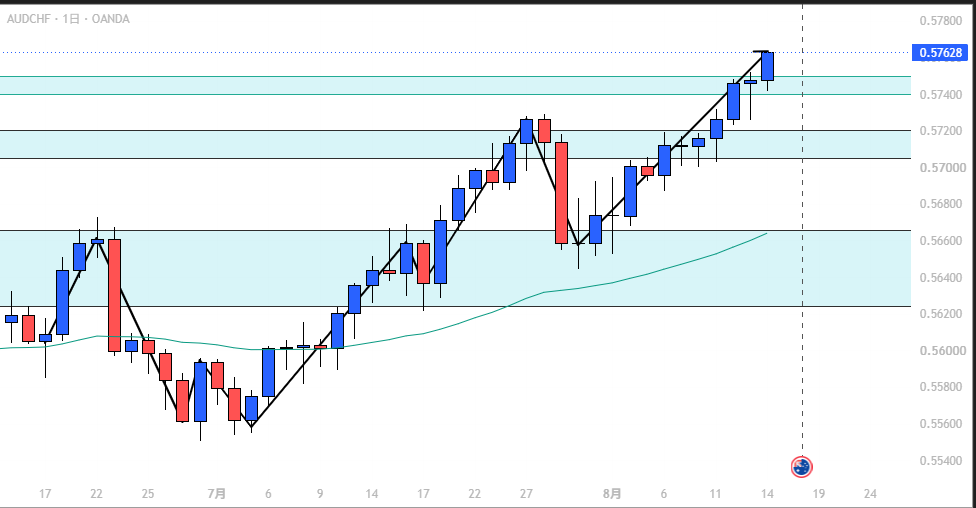Click the OANDA broker label
This screenshot has height=508, width=976.
tap(111, 19)
